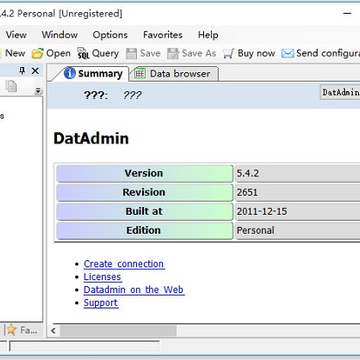Click the Version header cell

[x=144, y=173]
